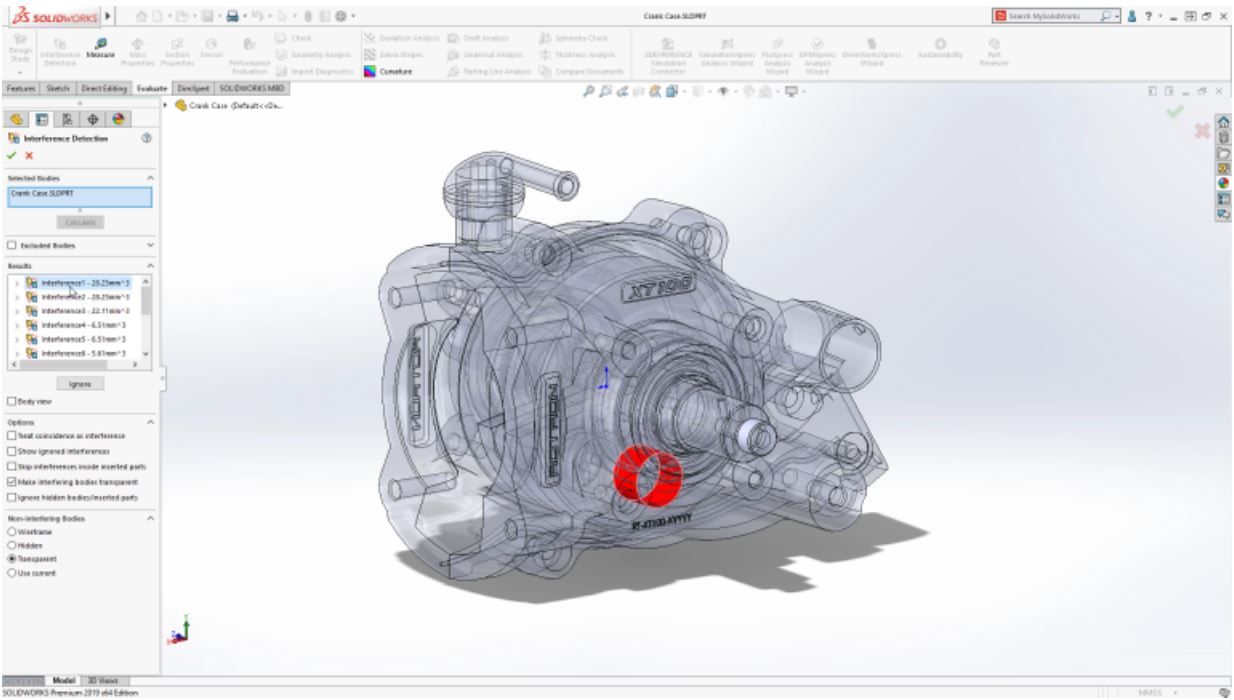1234x700 pixels.
Task: Enable the Treat coincidence as interference checkbox
Action: (x=12, y=435)
